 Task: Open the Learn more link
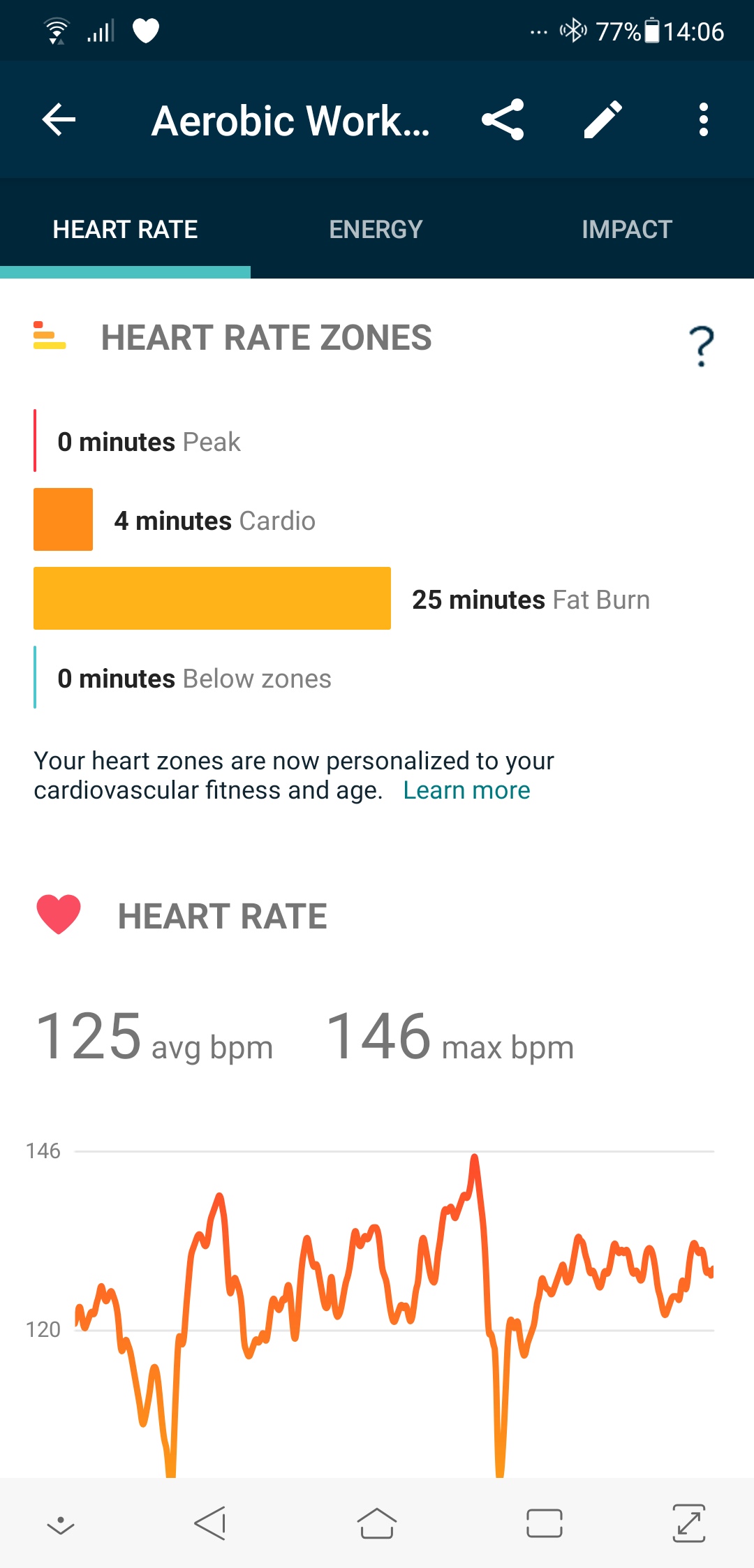pos(466,790)
